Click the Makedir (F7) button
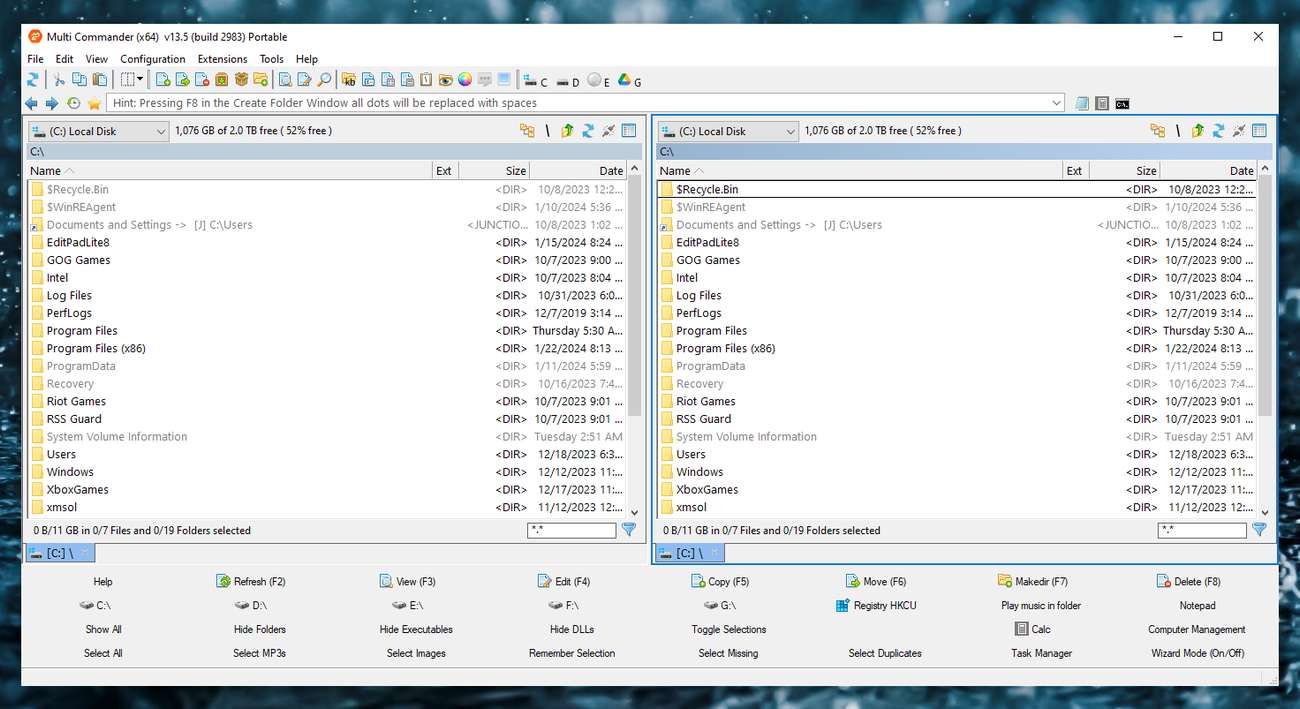Viewport: 1300px width, 709px height. click(x=1033, y=581)
